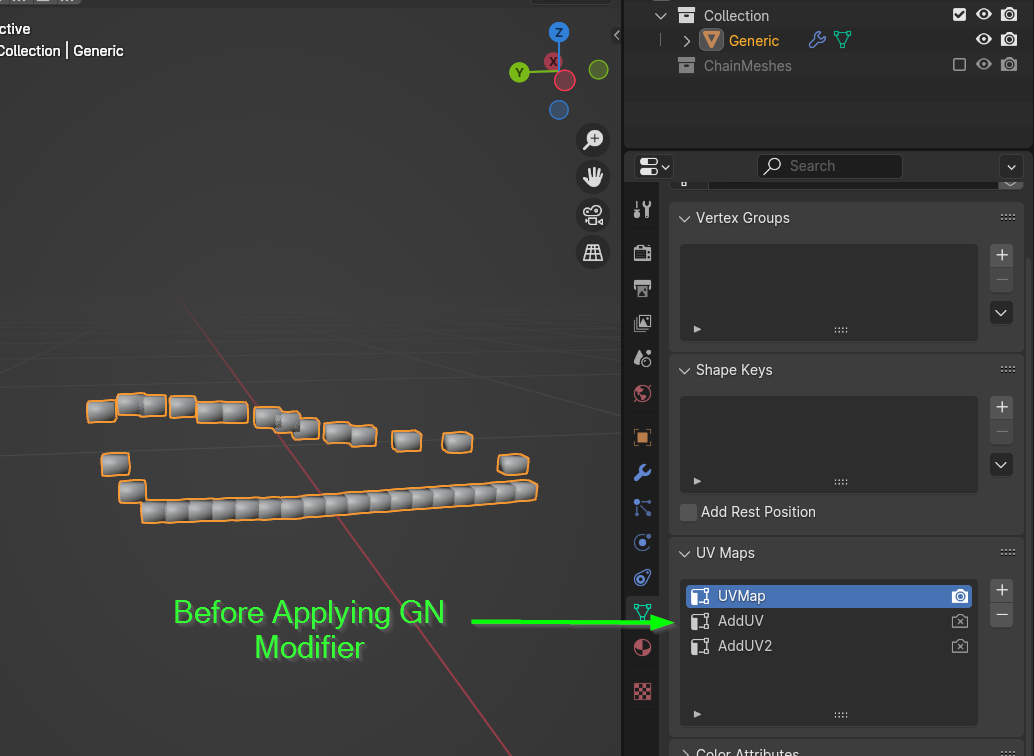This screenshot has height=756, width=1034.
Task: Add a new UV map
Action: [x=1002, y=590]
